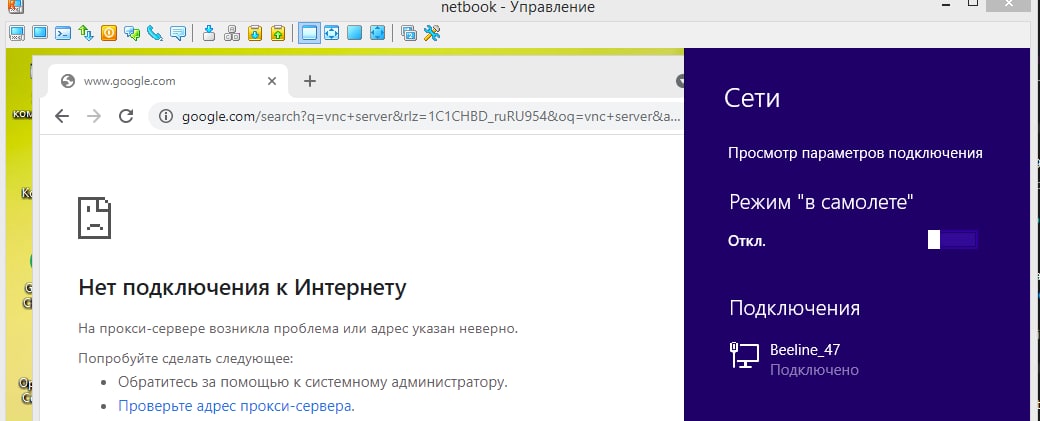Switch to full screen stretched mode
Image resolution: width=1040 pixels, height=421 pixels.
(x=377, y=32)
